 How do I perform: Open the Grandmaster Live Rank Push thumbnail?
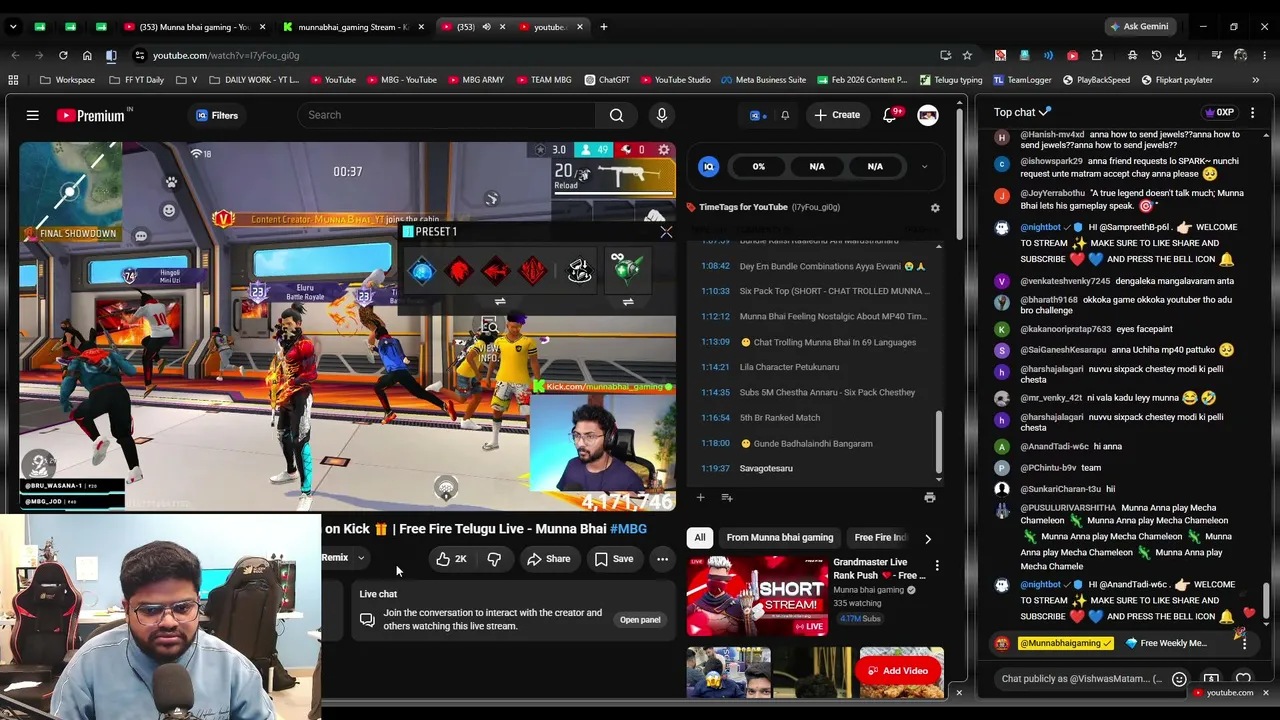coord(757,596)
